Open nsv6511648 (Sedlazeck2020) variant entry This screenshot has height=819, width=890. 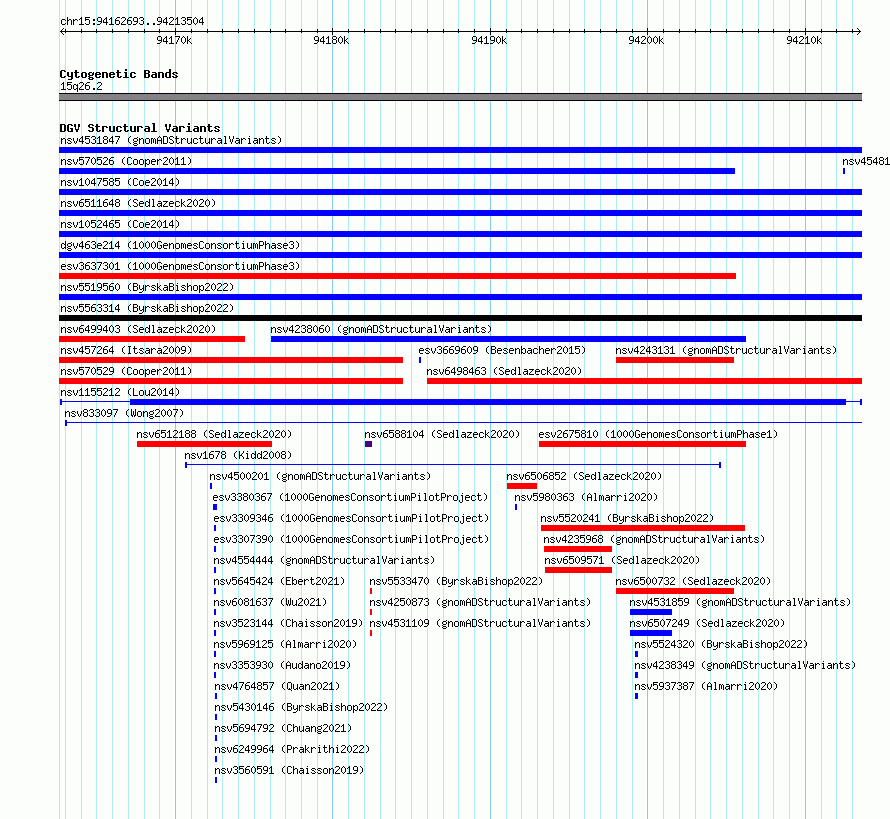coord(138,203)
